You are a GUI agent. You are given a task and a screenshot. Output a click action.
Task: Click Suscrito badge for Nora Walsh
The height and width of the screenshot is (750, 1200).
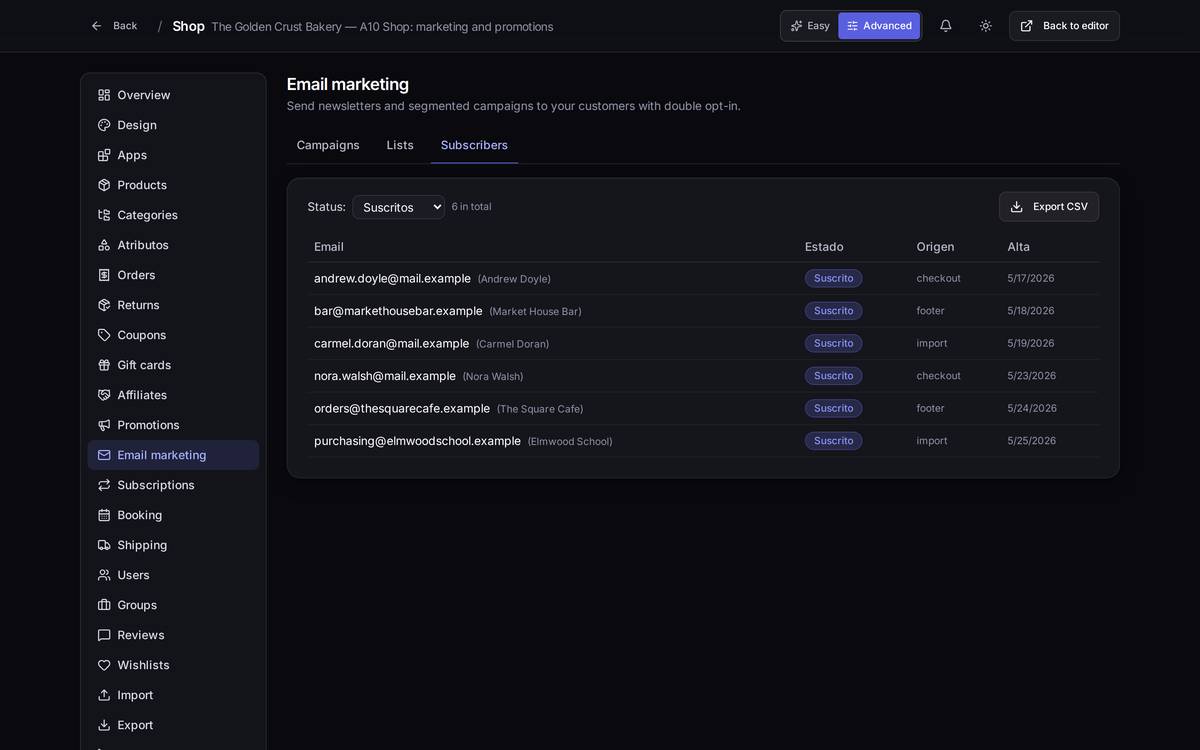(x=834, y=376)
